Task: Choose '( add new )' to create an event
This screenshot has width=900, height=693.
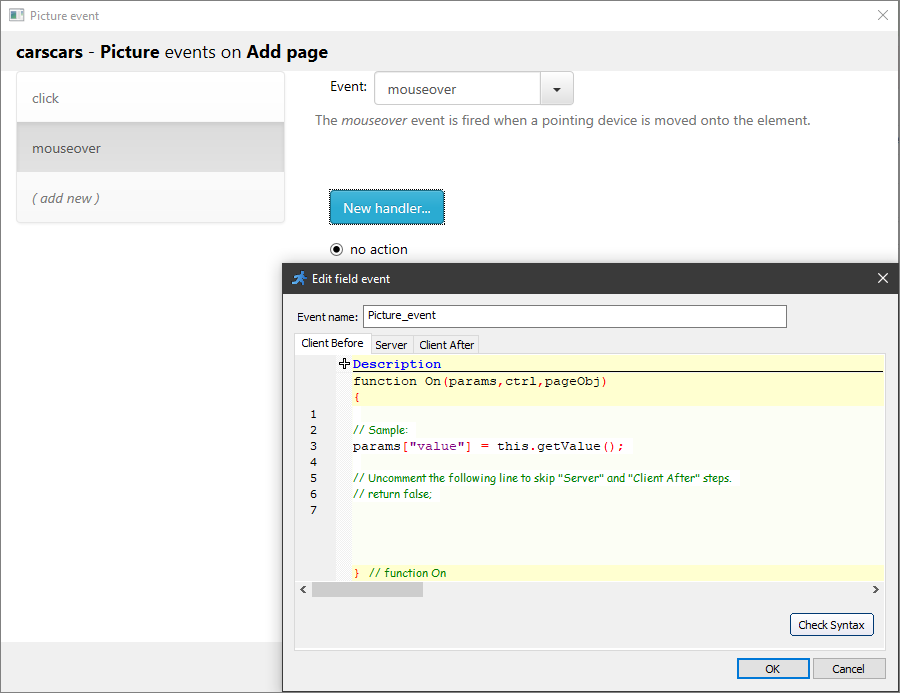Action: (x=65, y=198)
